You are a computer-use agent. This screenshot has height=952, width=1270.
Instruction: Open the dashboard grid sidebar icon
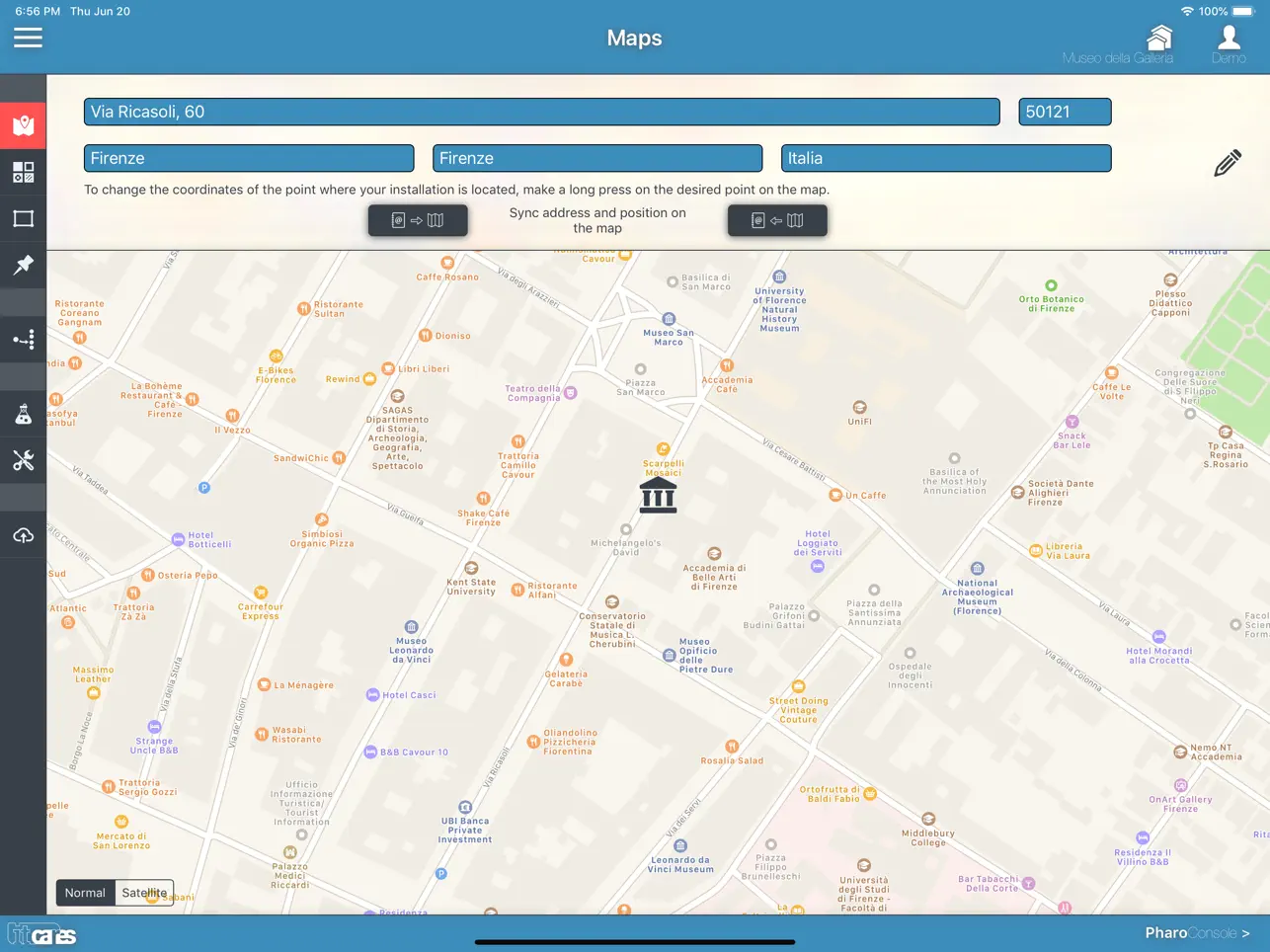(x=23, y=172)
